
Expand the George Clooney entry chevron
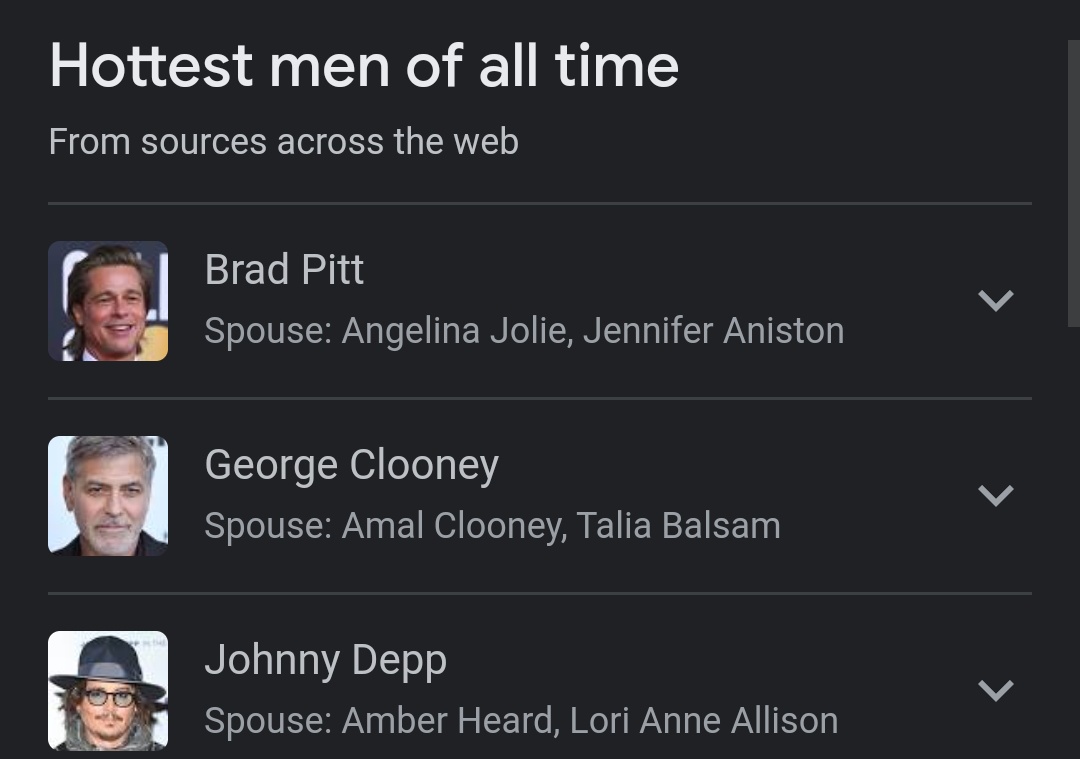click(x=995, y=495)
